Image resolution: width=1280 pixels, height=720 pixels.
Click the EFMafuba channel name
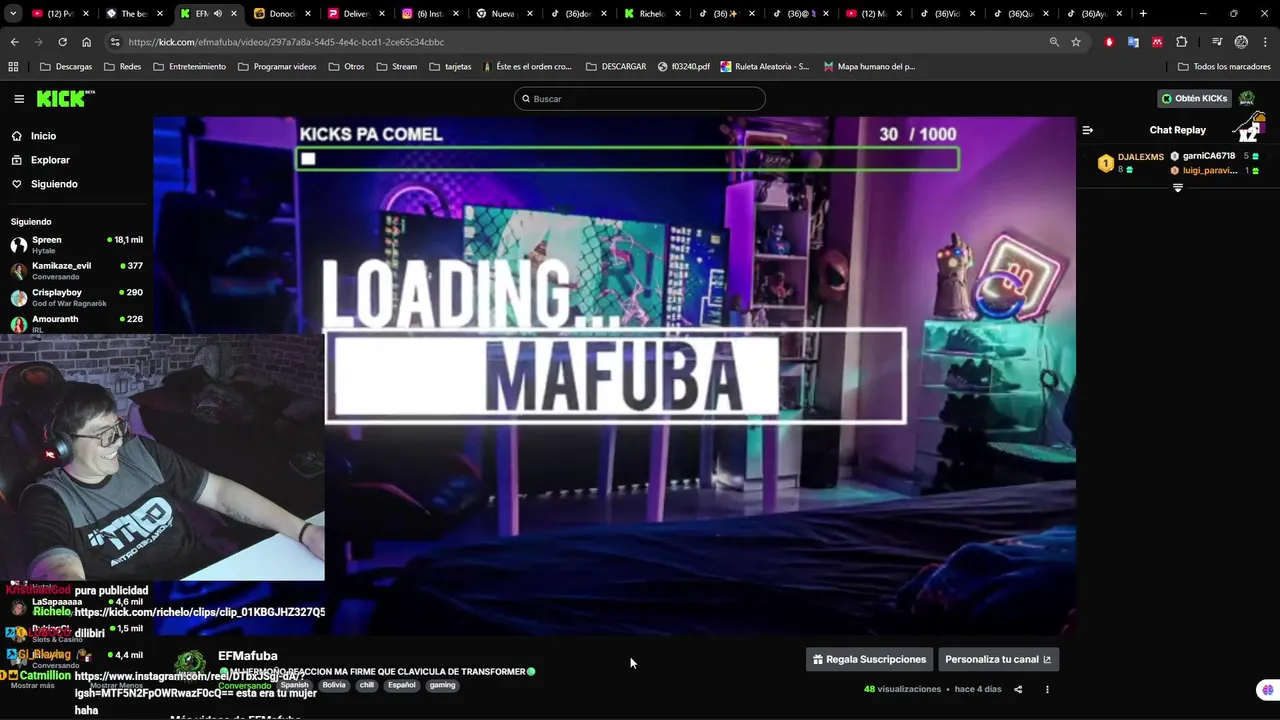[248, 656]
